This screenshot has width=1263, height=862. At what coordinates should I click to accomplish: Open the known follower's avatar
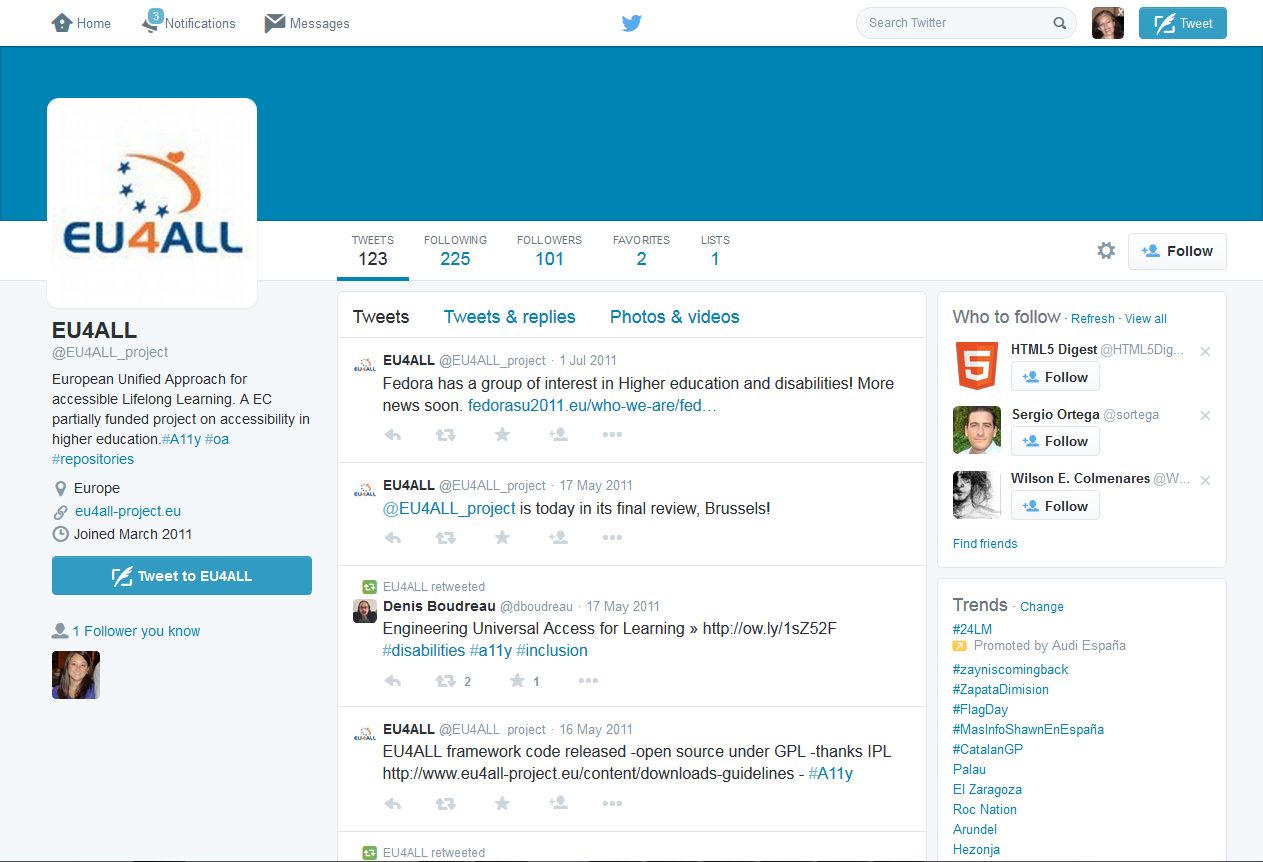(x=76, y=675)
